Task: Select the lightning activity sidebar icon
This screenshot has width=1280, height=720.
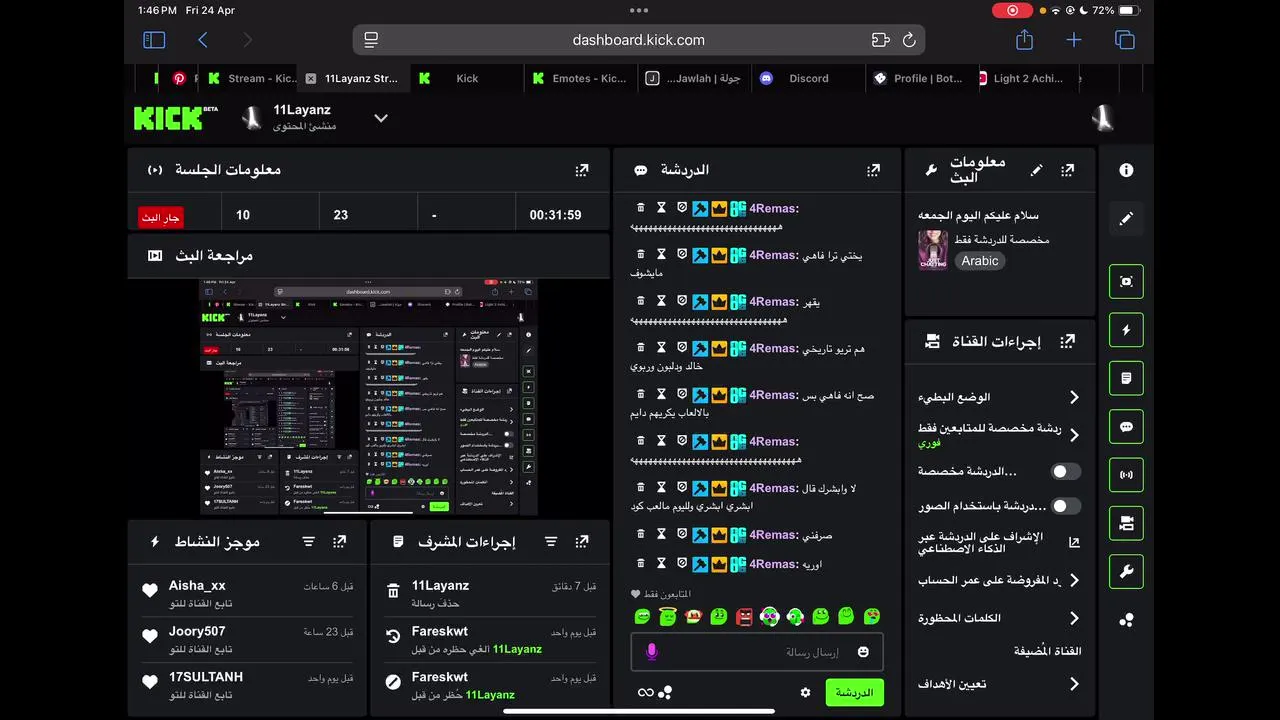Action: pos(1126,330)
